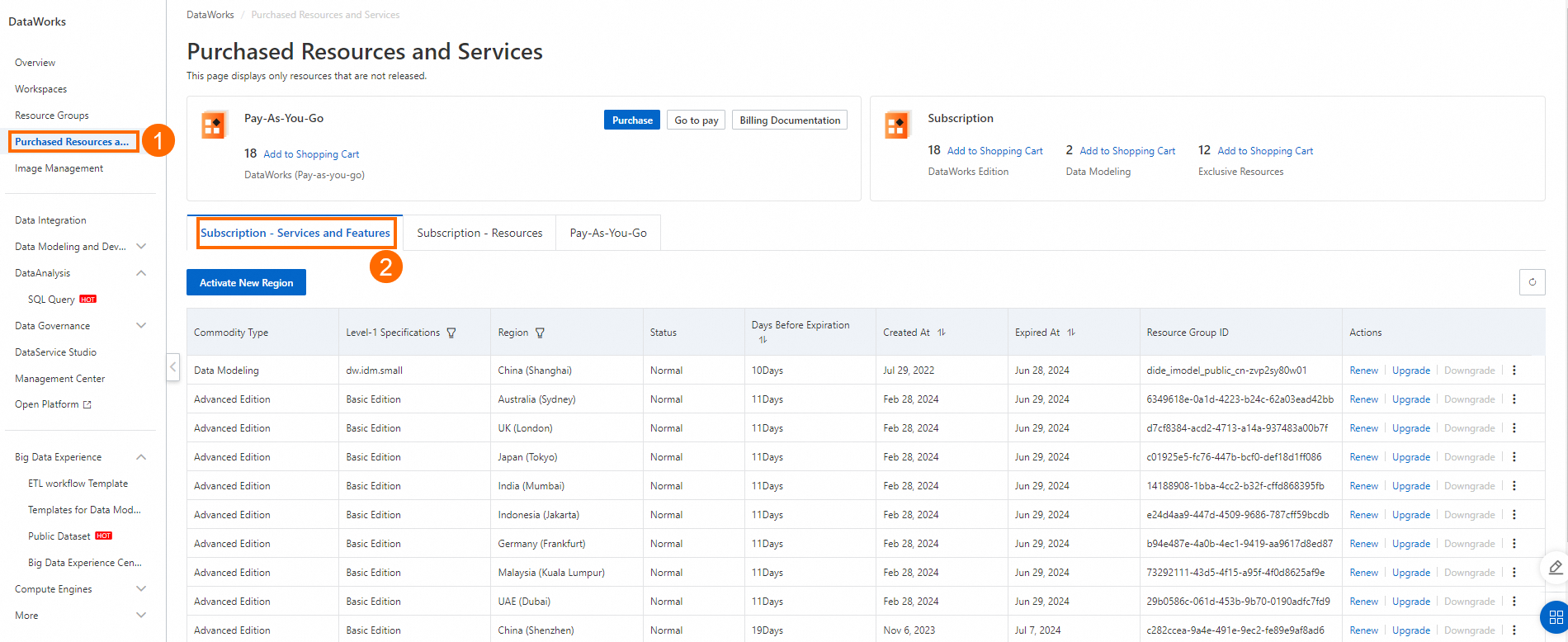1568x642 pixels.
Task: Select Subscription - Services and Features tab
Action: [x=295, y=234]
